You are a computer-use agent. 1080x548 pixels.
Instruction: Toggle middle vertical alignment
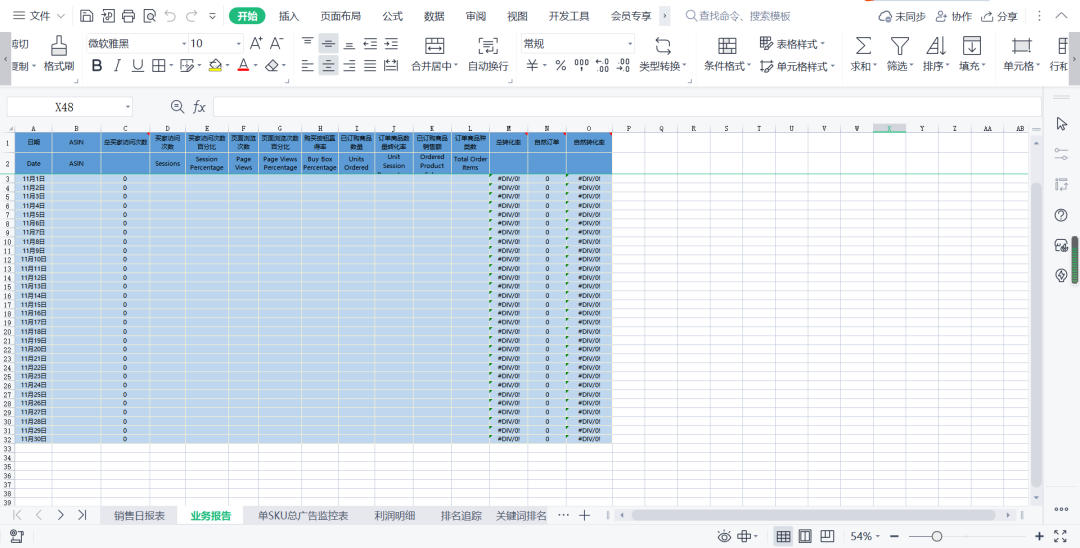pyautogui.click(x=329, y=44)
